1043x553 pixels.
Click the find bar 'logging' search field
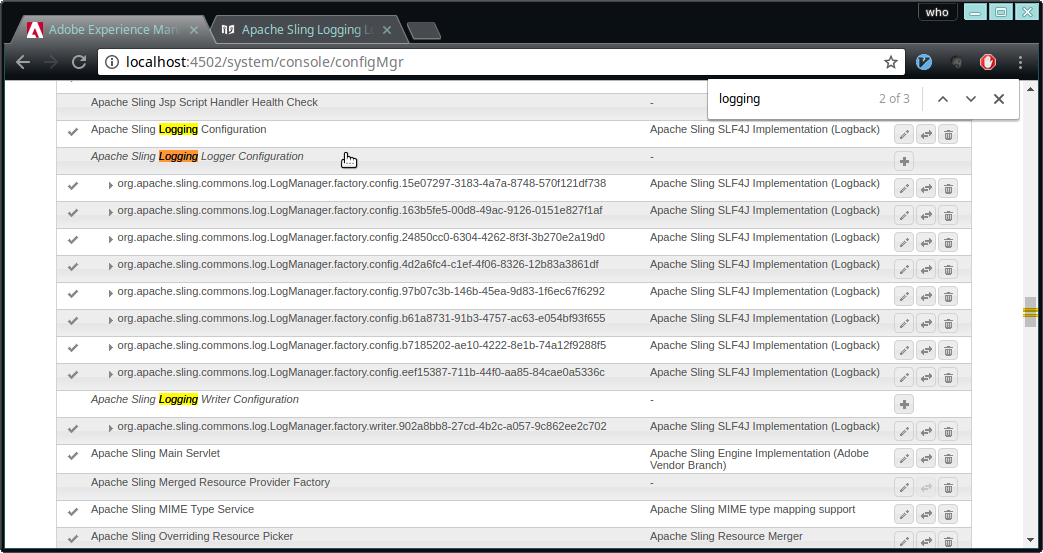pyautogui.click(x=792, y=99)
